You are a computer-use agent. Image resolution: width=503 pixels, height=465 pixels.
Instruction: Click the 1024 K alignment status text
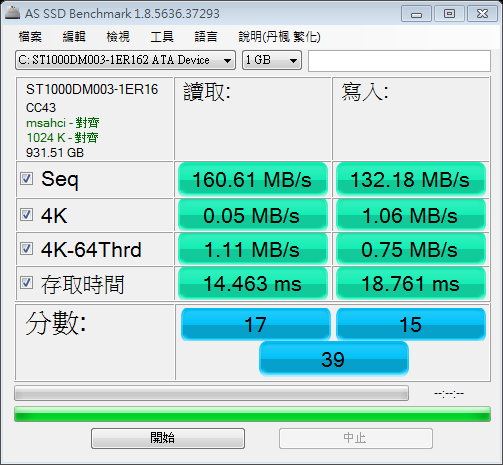point(62,138)
